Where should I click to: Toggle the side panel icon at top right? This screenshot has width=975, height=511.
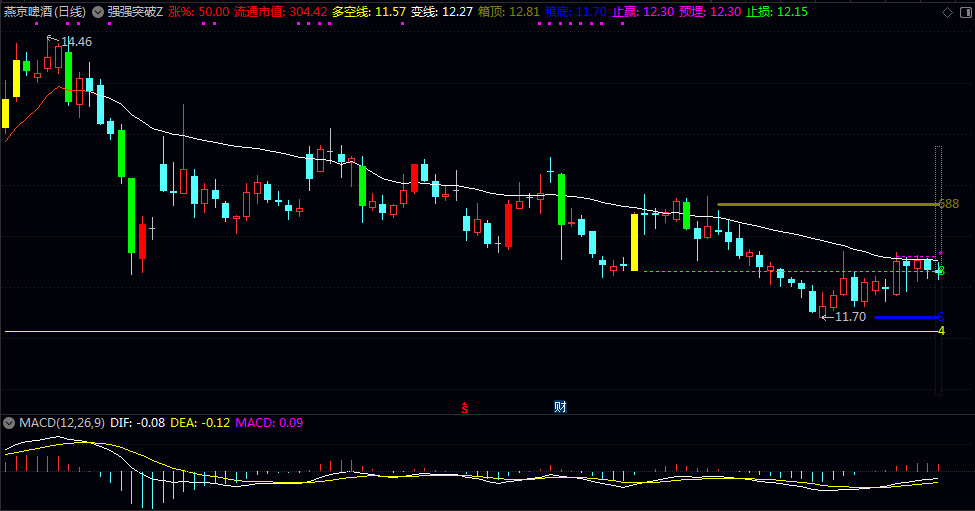(x=967, y=12)
